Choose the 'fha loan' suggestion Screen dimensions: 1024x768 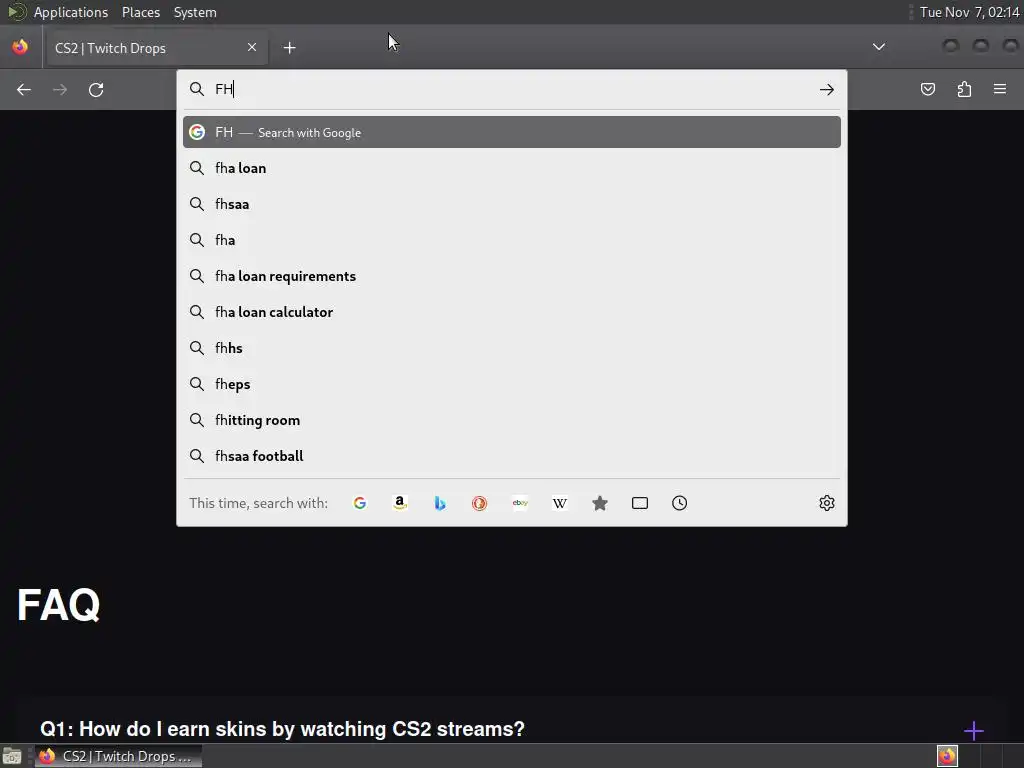coord(511,168)
